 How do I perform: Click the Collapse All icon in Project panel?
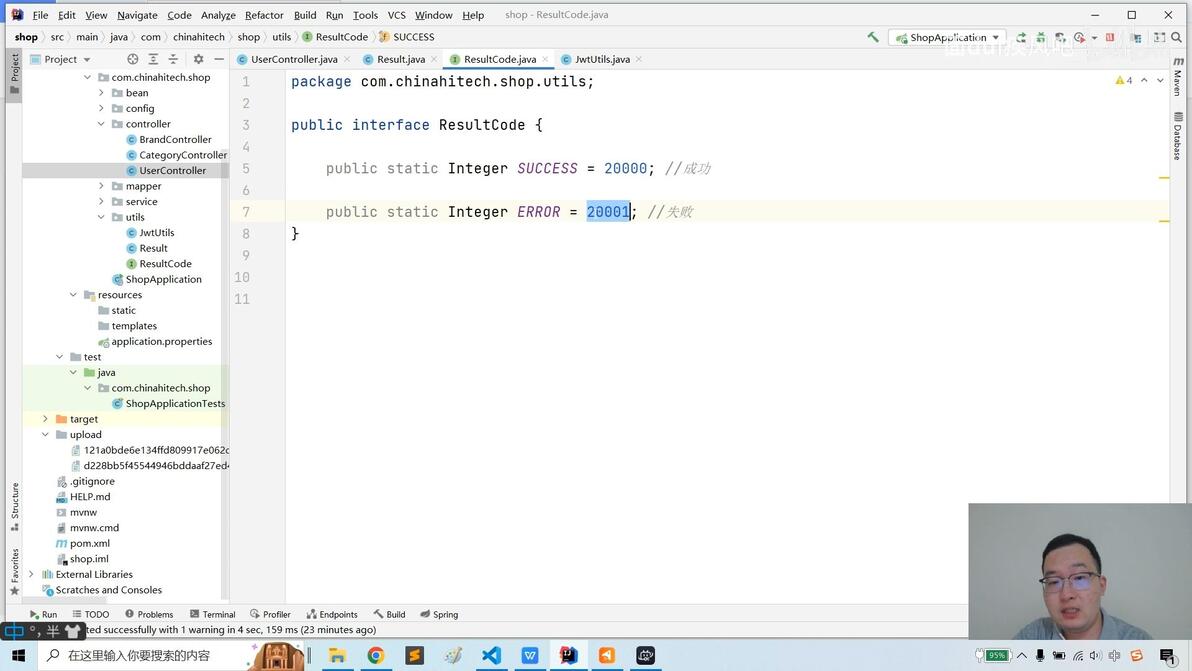pos(173,59)
